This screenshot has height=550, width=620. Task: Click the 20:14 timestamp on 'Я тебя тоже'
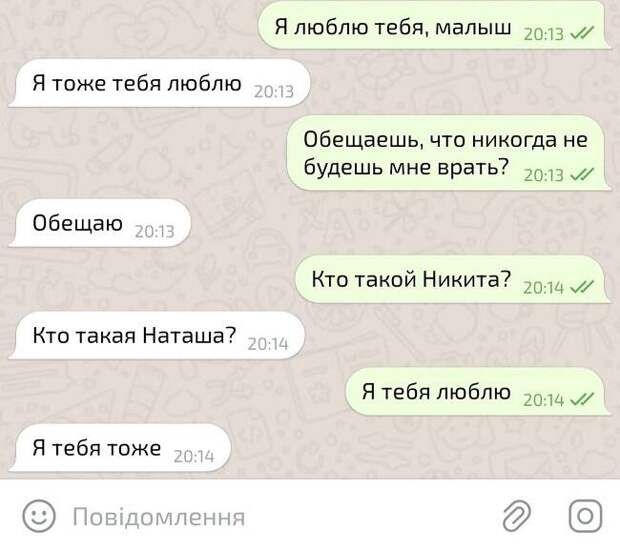pos(194,456)
